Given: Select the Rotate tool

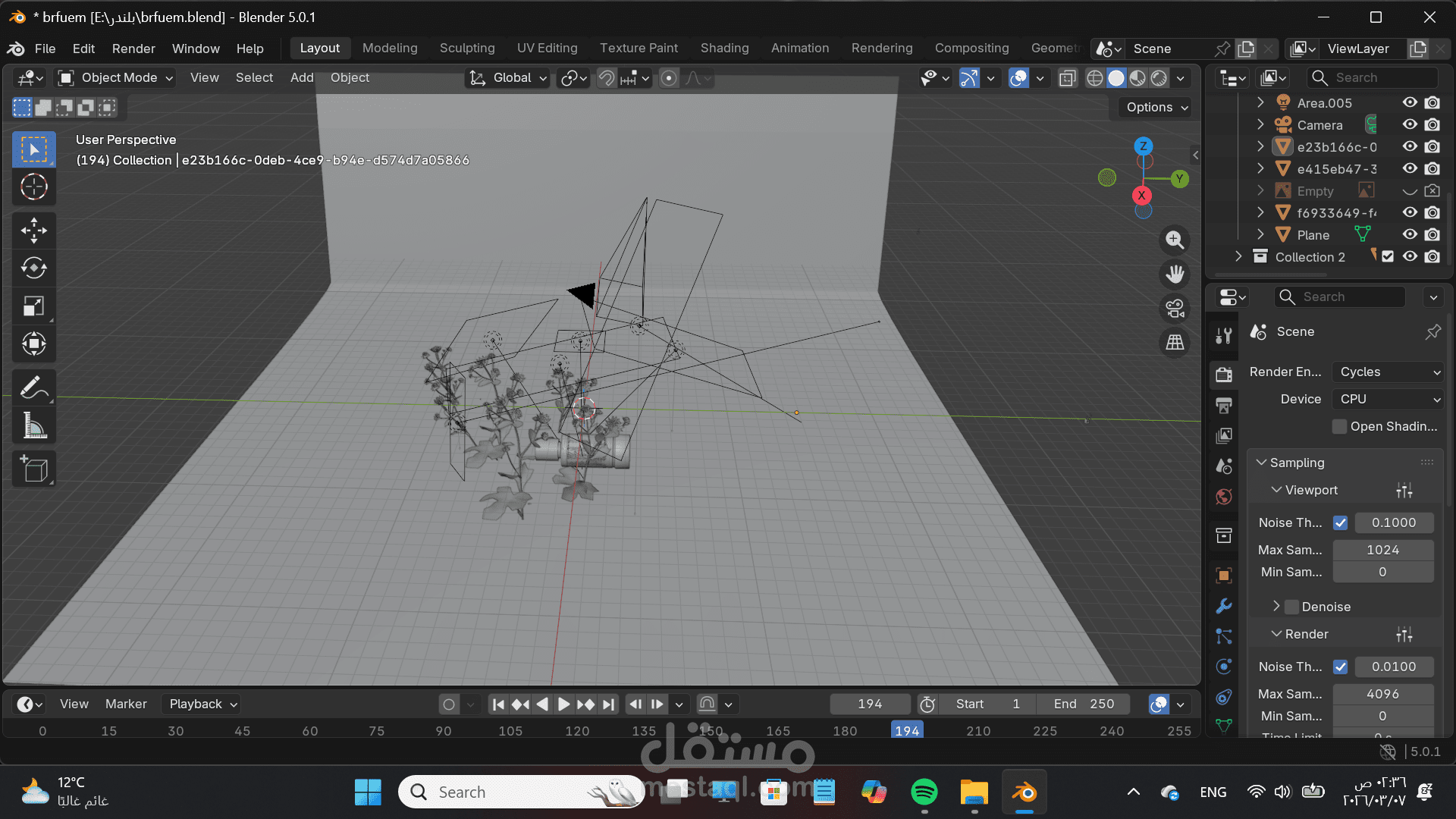Looking at the screenshot, I should click(33, 268).
